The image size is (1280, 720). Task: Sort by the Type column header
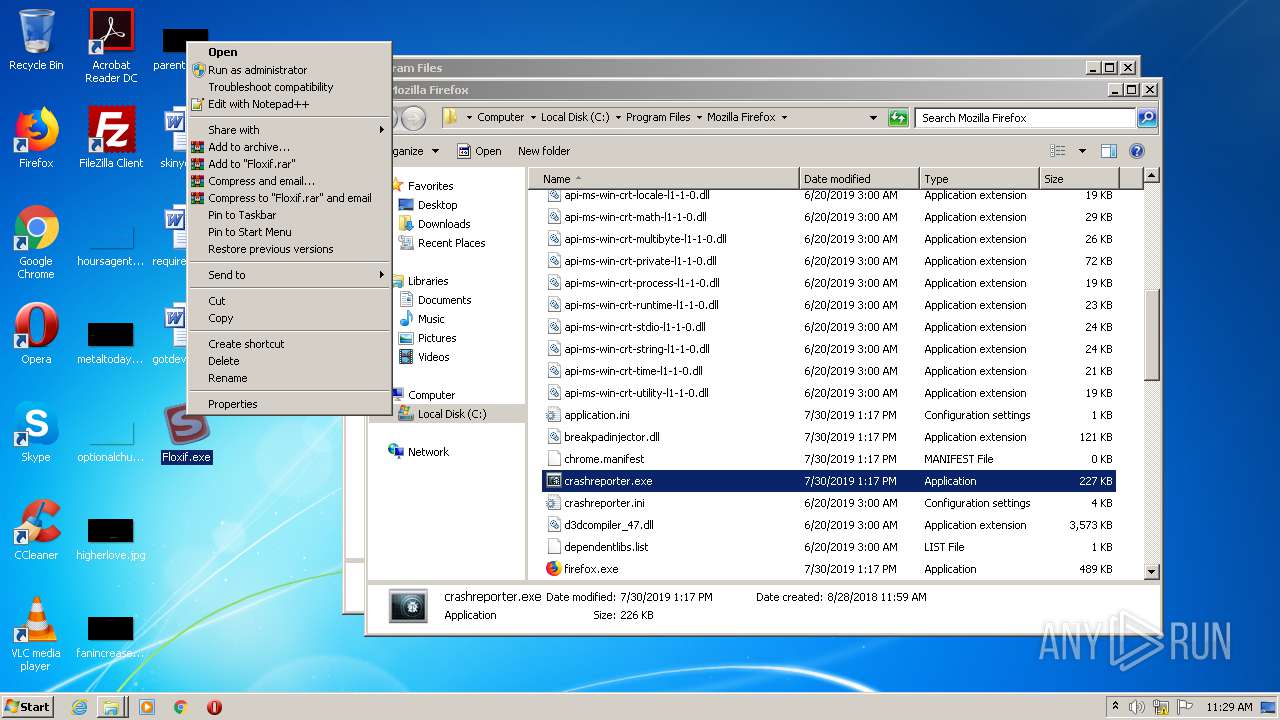(x=978, y=179)
